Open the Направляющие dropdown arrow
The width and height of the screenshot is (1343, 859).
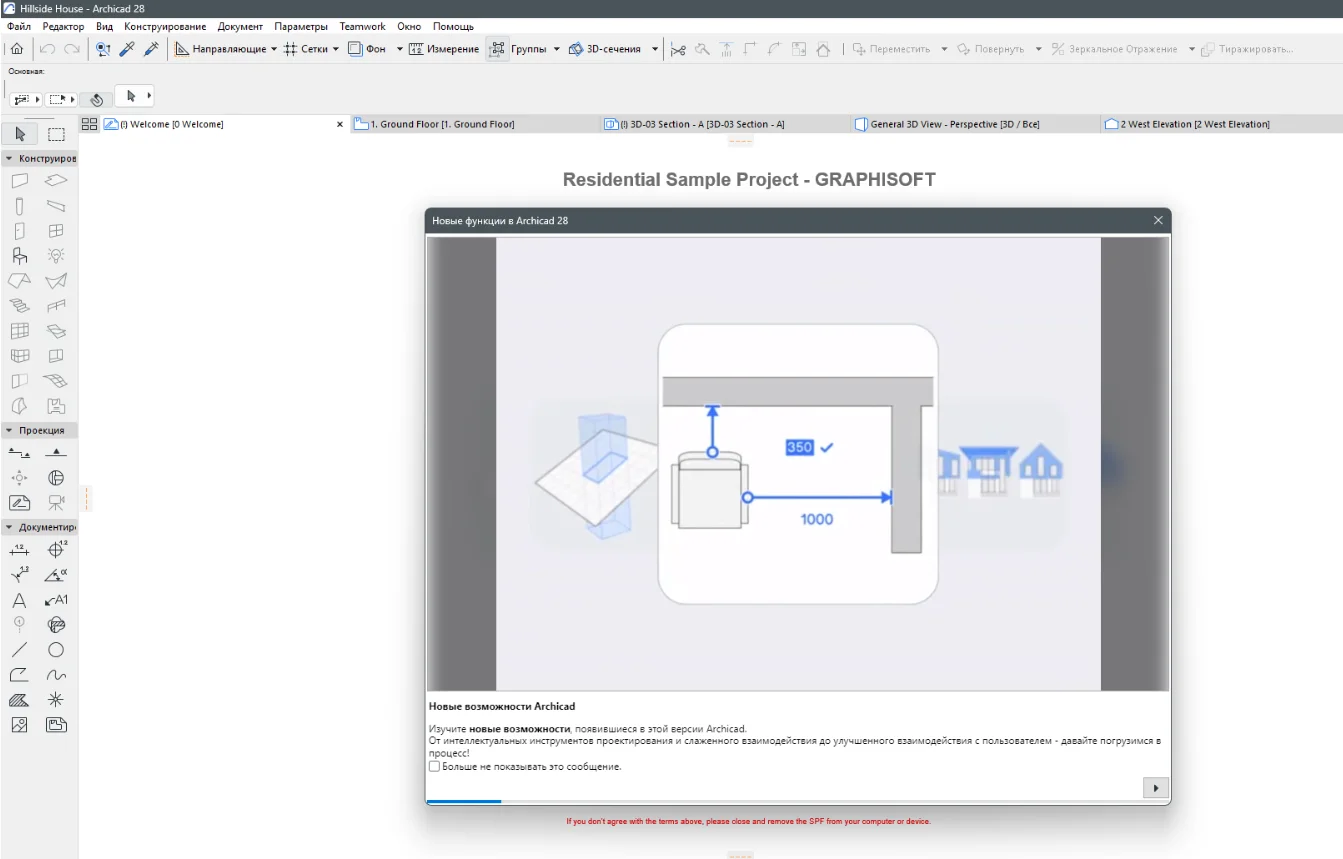coord(274,48)
